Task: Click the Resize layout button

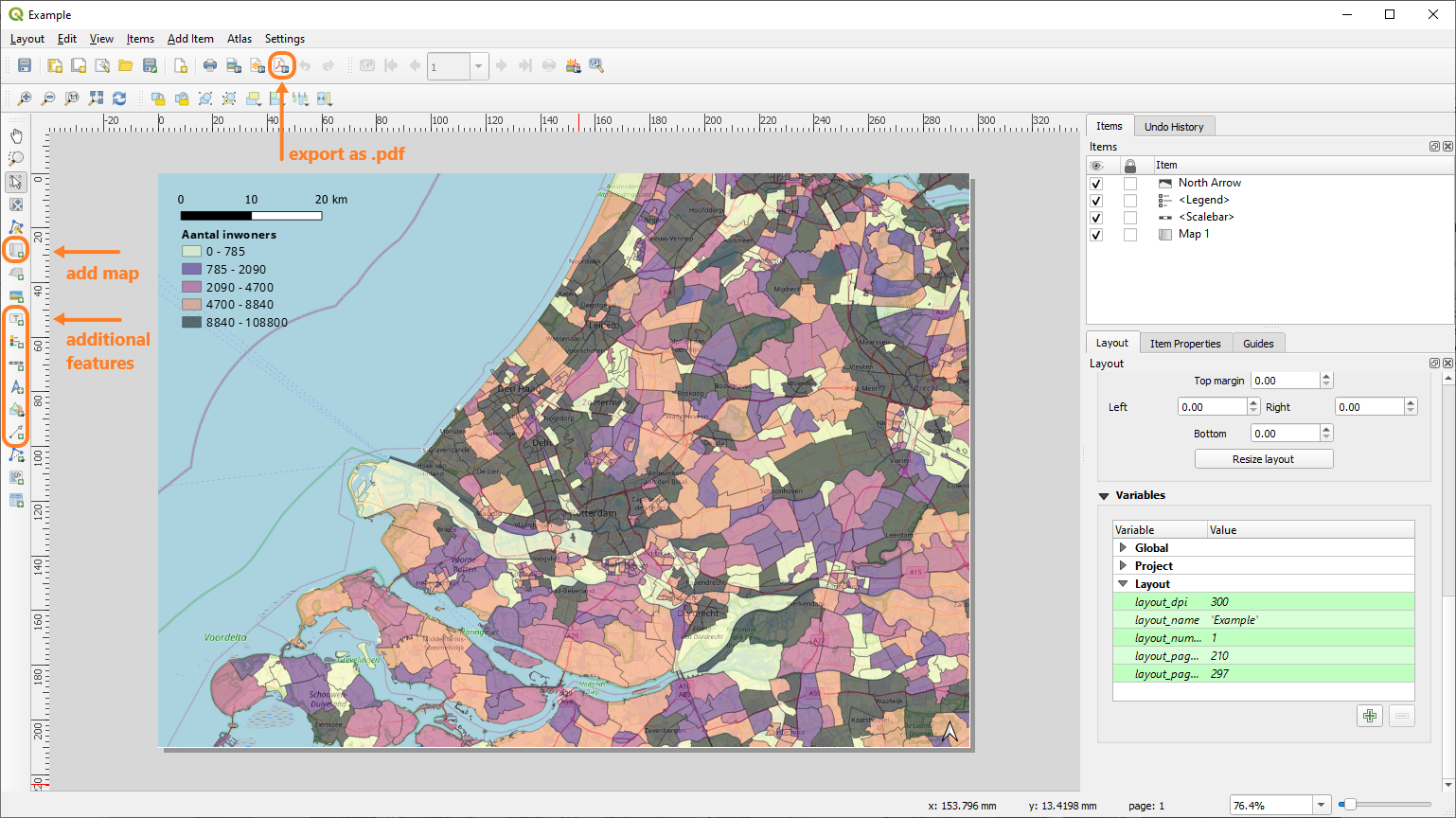Action: click(x=1263, y=458)
